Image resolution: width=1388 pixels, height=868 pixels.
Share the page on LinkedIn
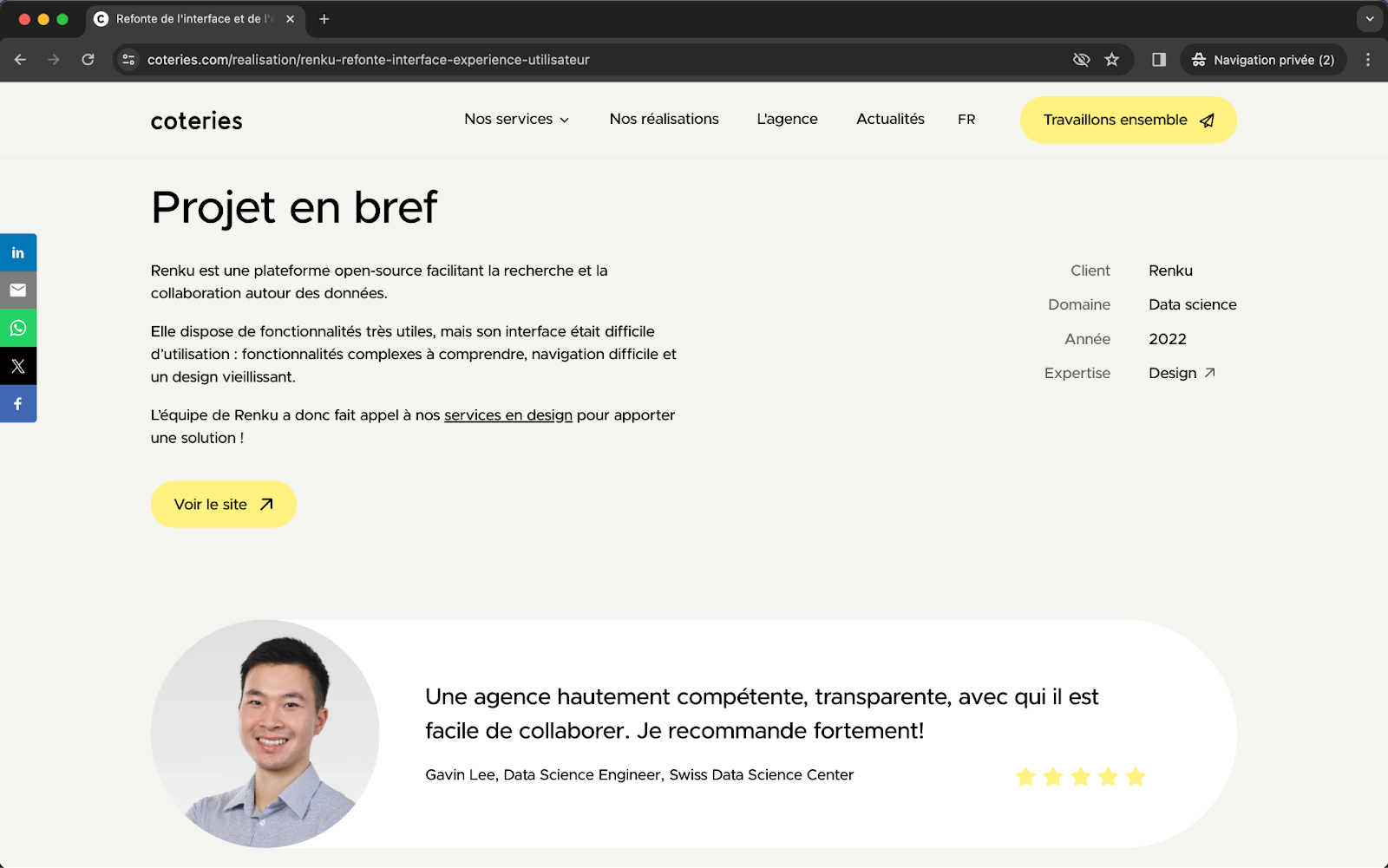pyautogui.click(x=18, y=252)
